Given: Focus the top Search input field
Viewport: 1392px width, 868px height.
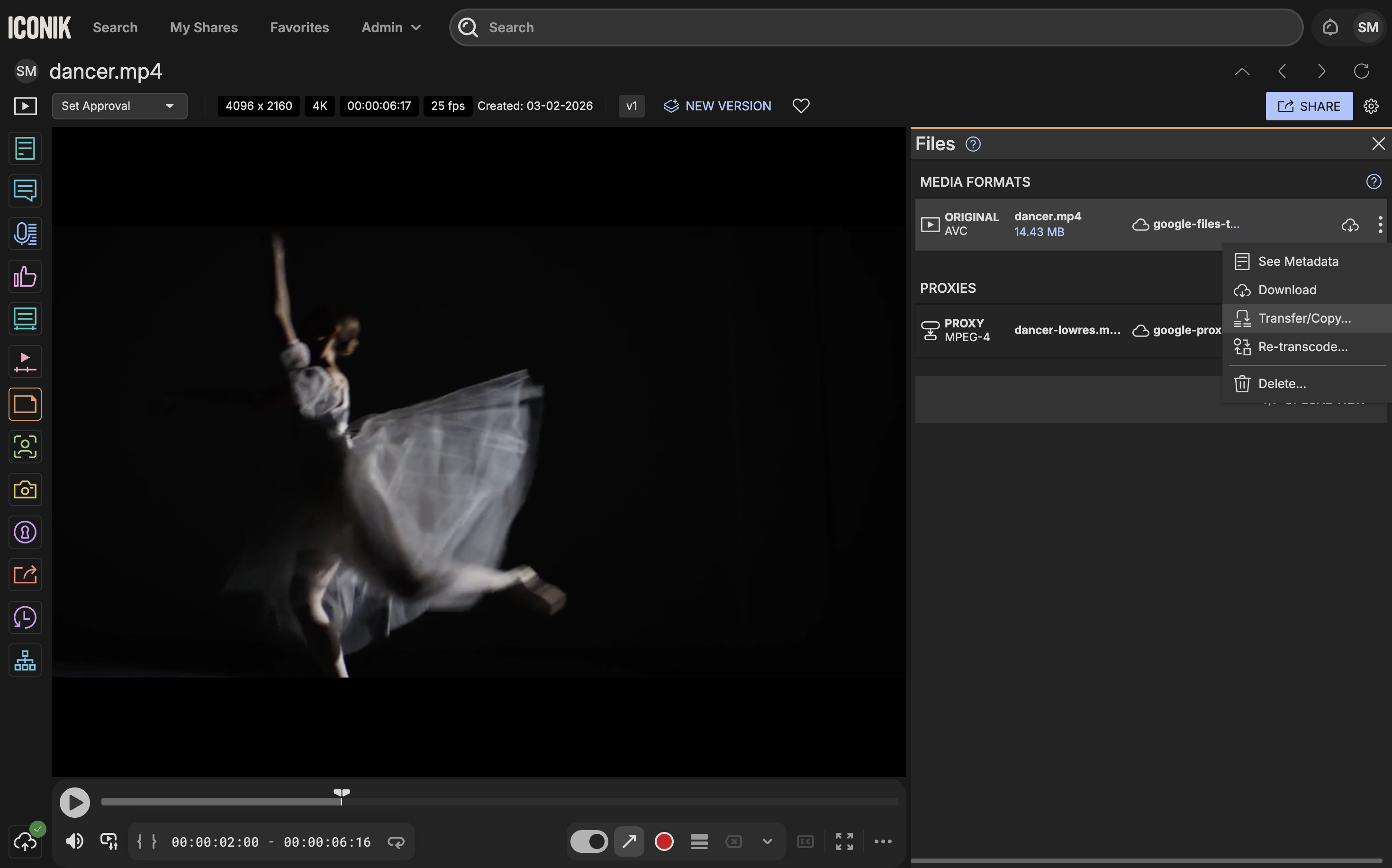Looking at the screenshot, I should click(884, 27).
